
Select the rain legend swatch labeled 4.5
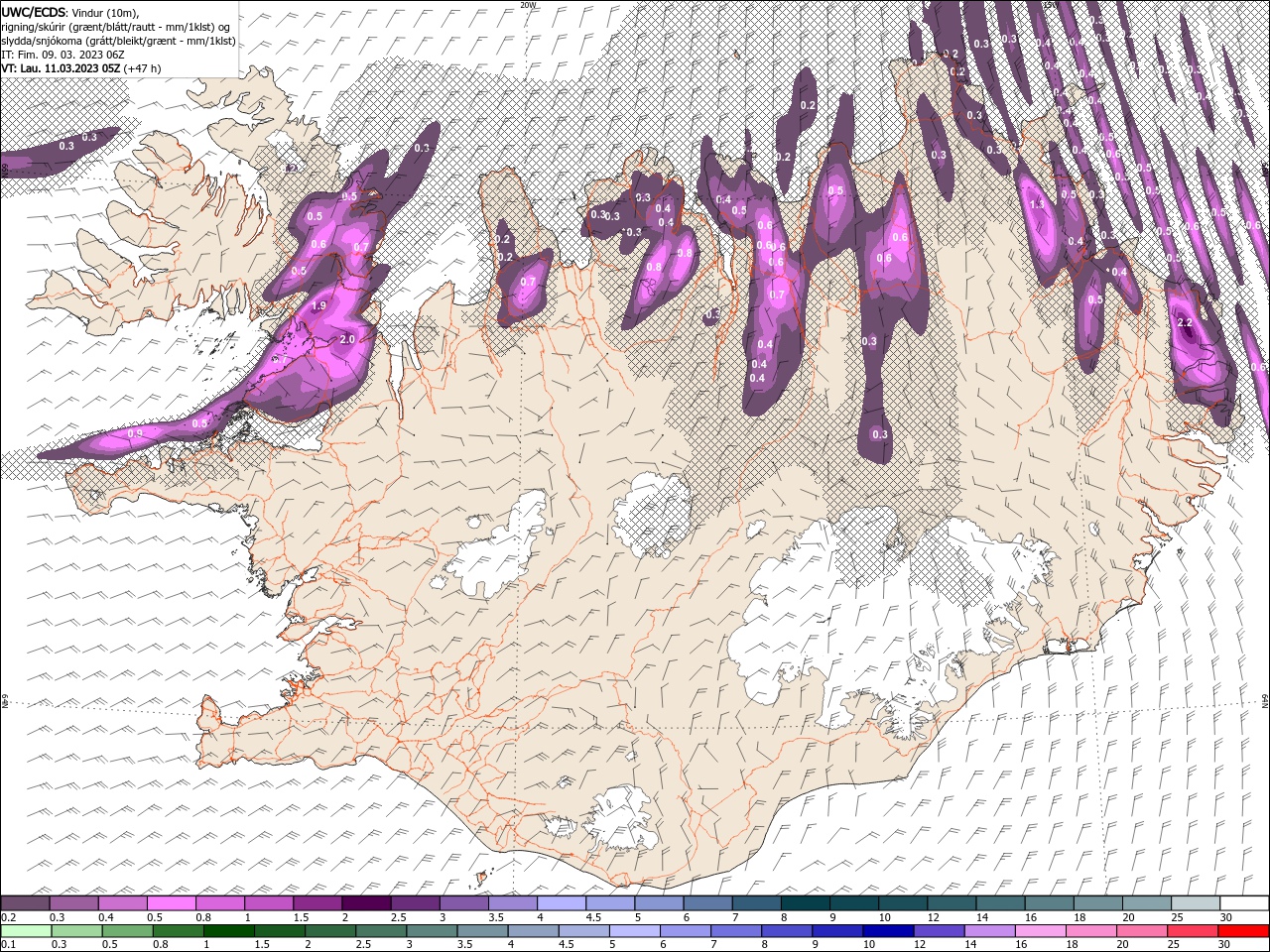[x=583, y=931]
